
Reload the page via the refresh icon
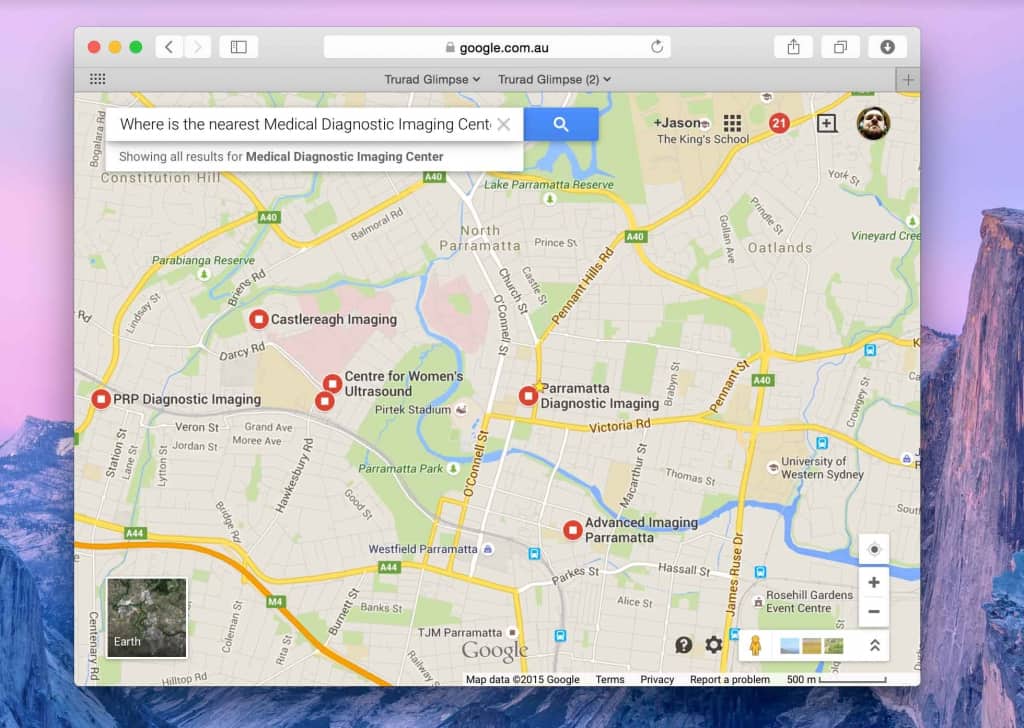pos(657,47)
